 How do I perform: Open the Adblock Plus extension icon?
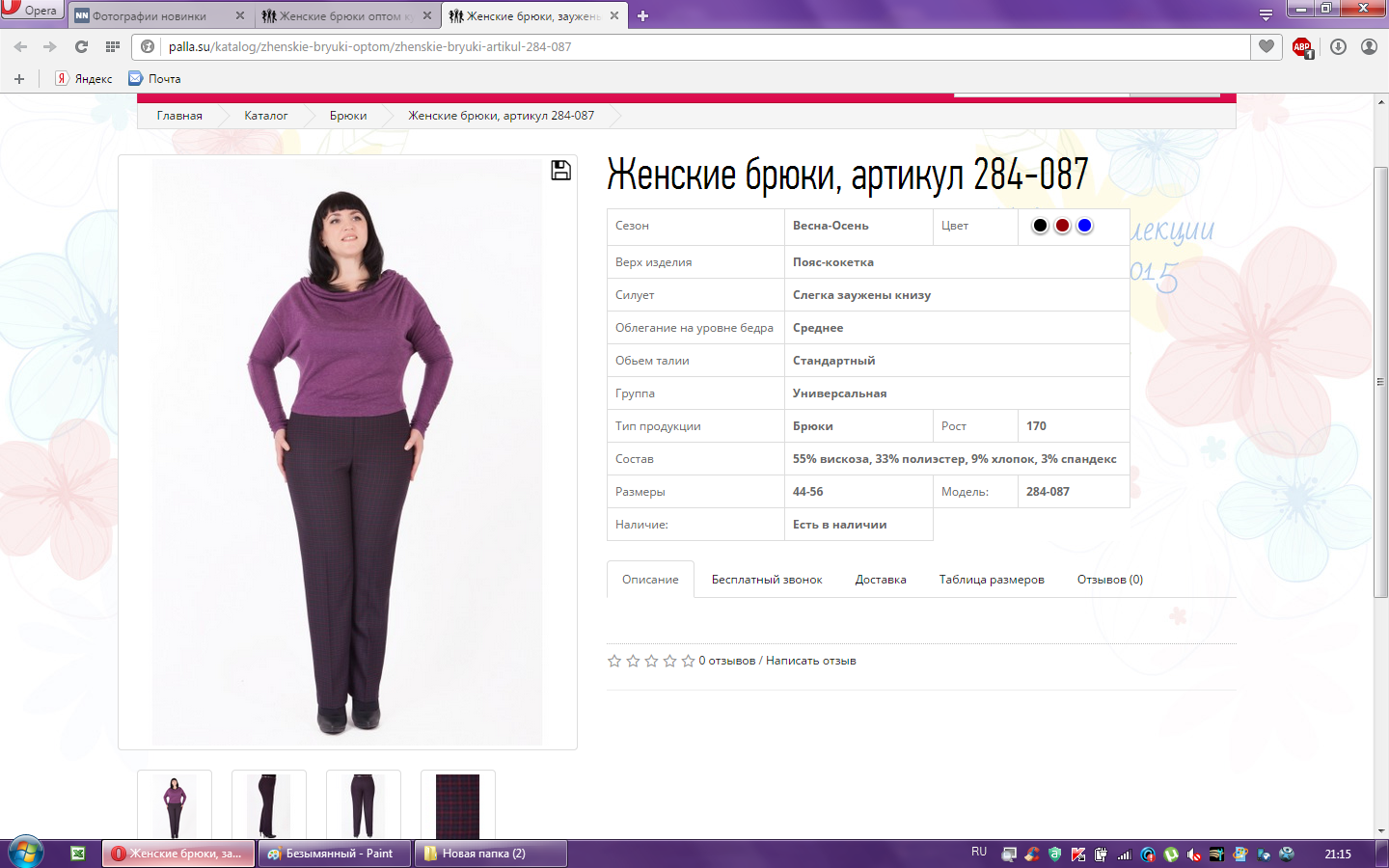[x=1302, y=46]
